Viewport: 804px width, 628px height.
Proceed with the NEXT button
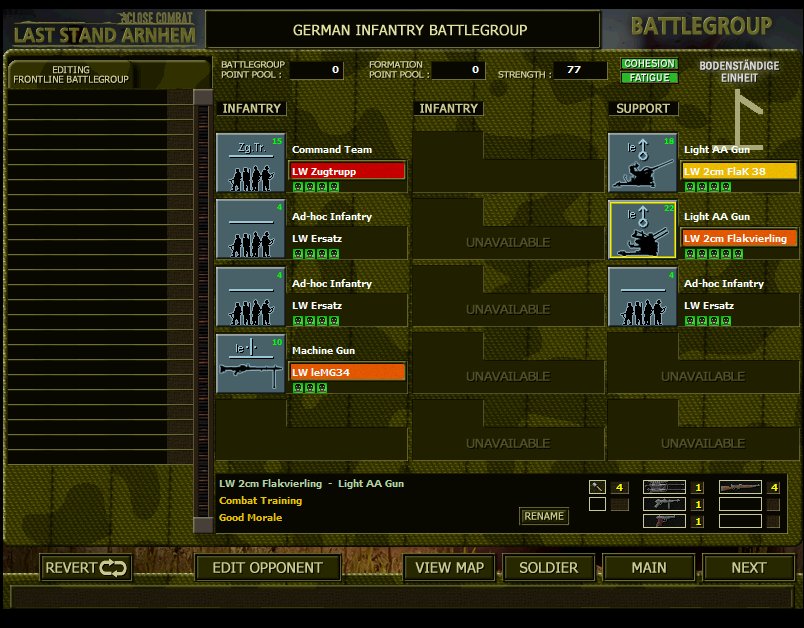(749, 568)
